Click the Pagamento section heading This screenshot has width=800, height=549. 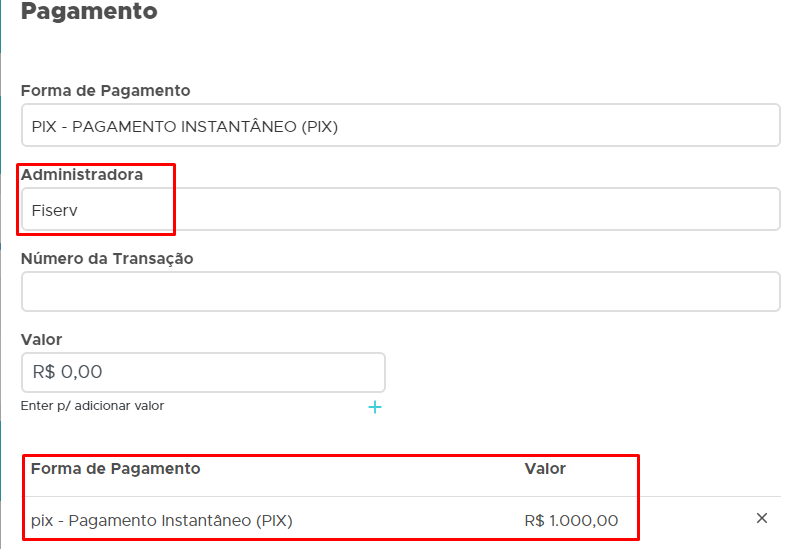[x=89, y=12]
